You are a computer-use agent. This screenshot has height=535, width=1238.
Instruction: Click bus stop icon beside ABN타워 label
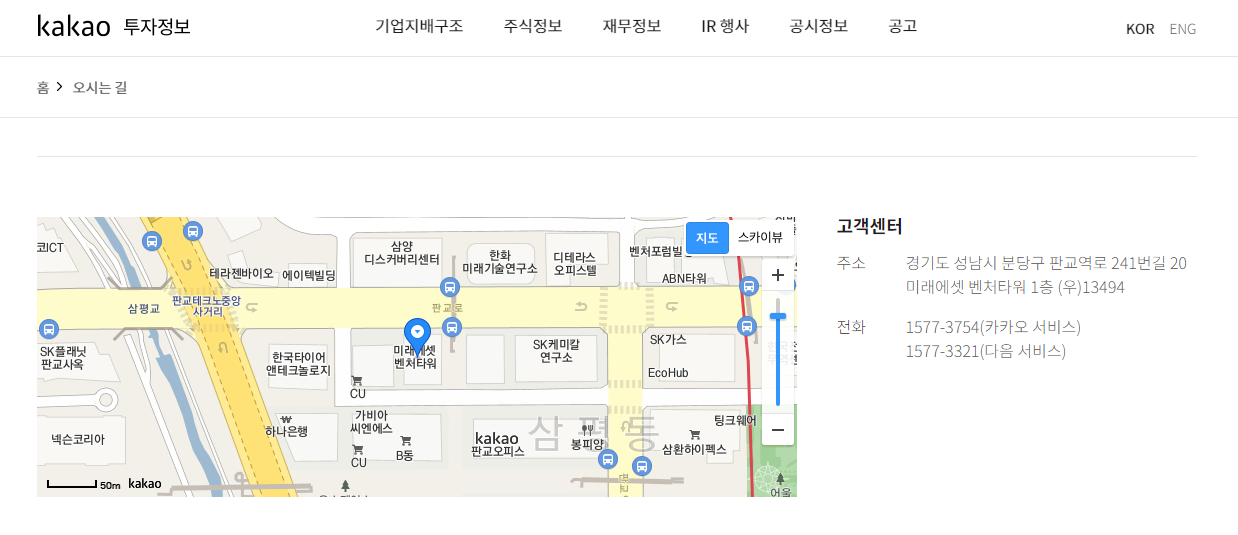[x=748, y=286]
